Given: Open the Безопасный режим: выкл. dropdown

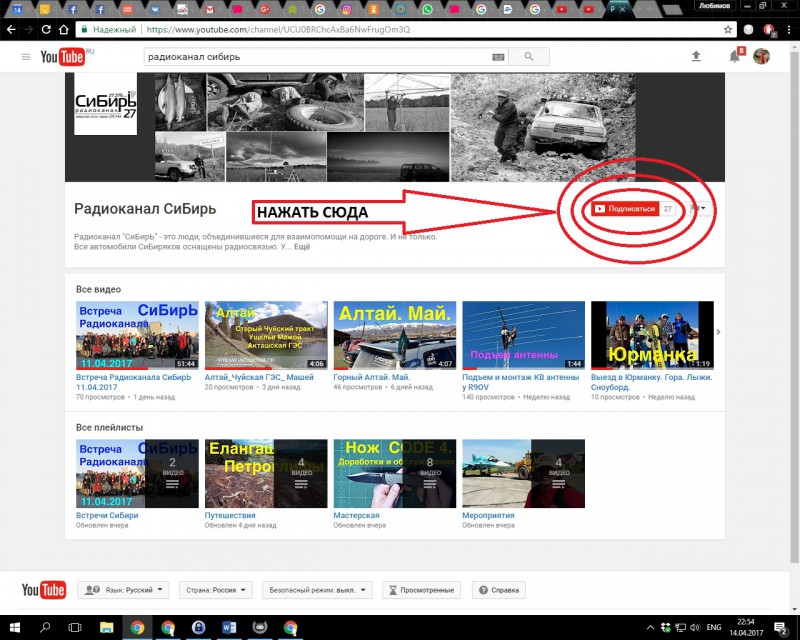Looking at the screenshot, I should click(x=317, y=590).
